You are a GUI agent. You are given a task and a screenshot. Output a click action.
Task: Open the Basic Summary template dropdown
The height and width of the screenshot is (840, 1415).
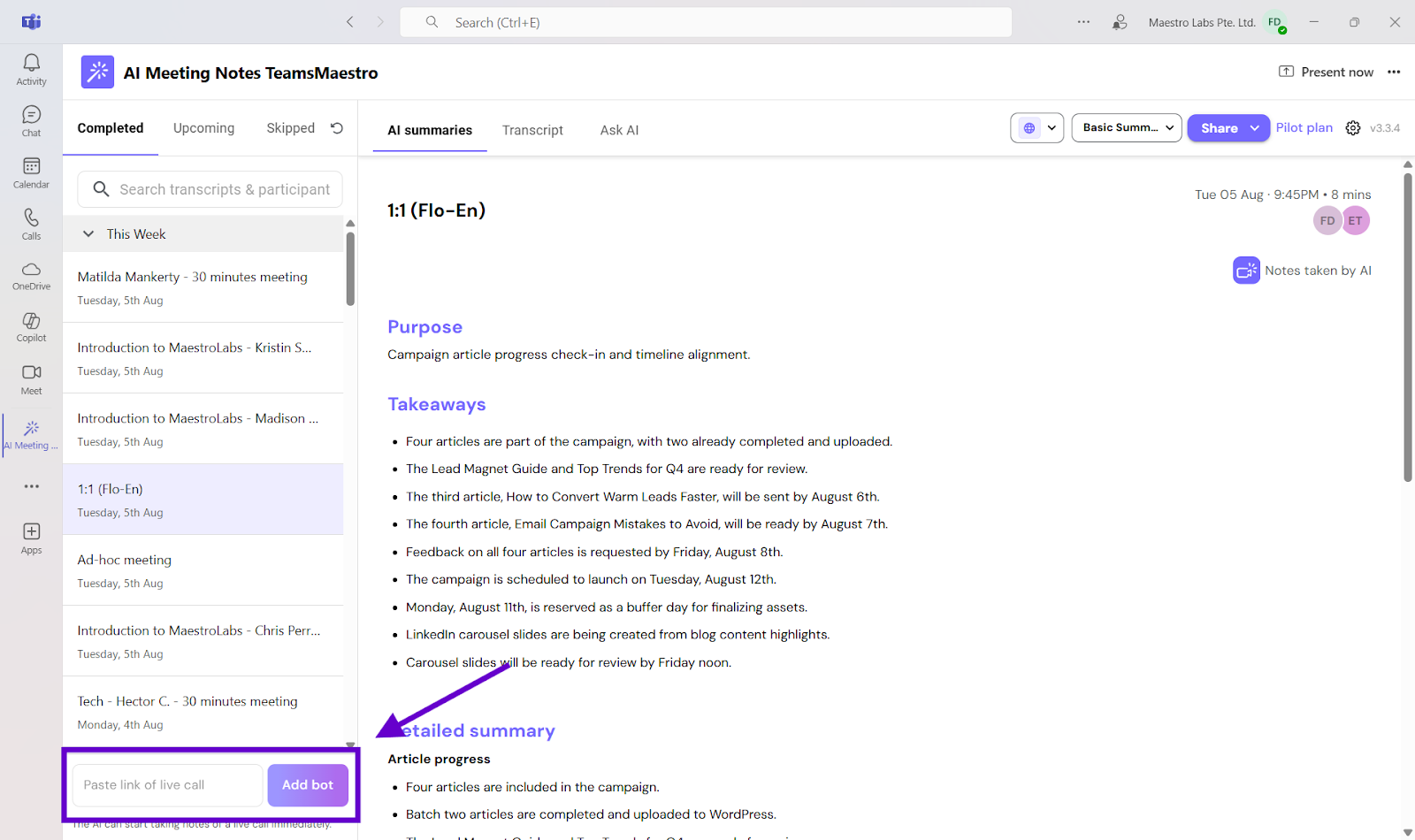(x=1127, y=128)
